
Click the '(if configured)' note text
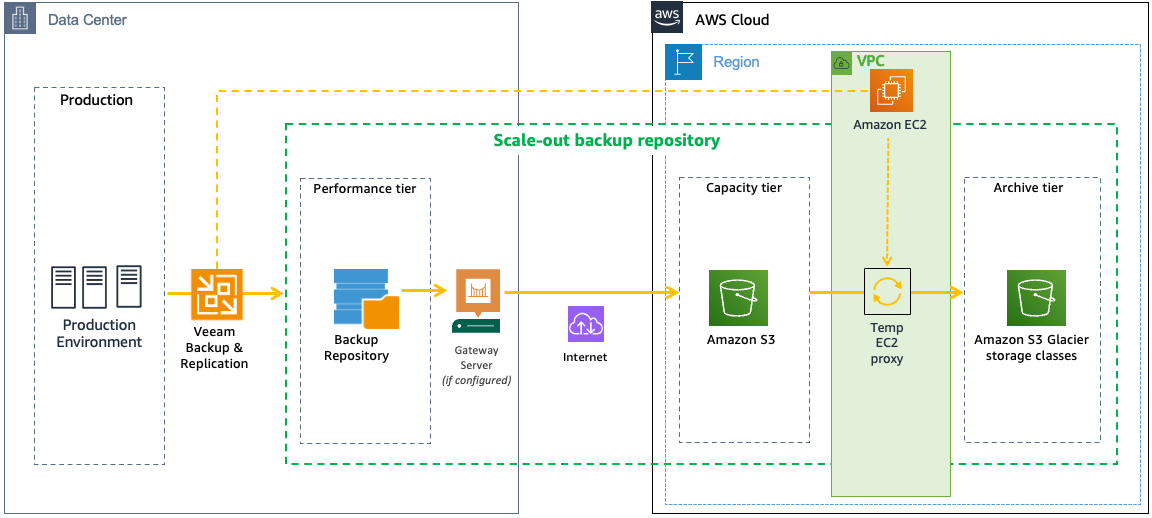tap(476, 381)
